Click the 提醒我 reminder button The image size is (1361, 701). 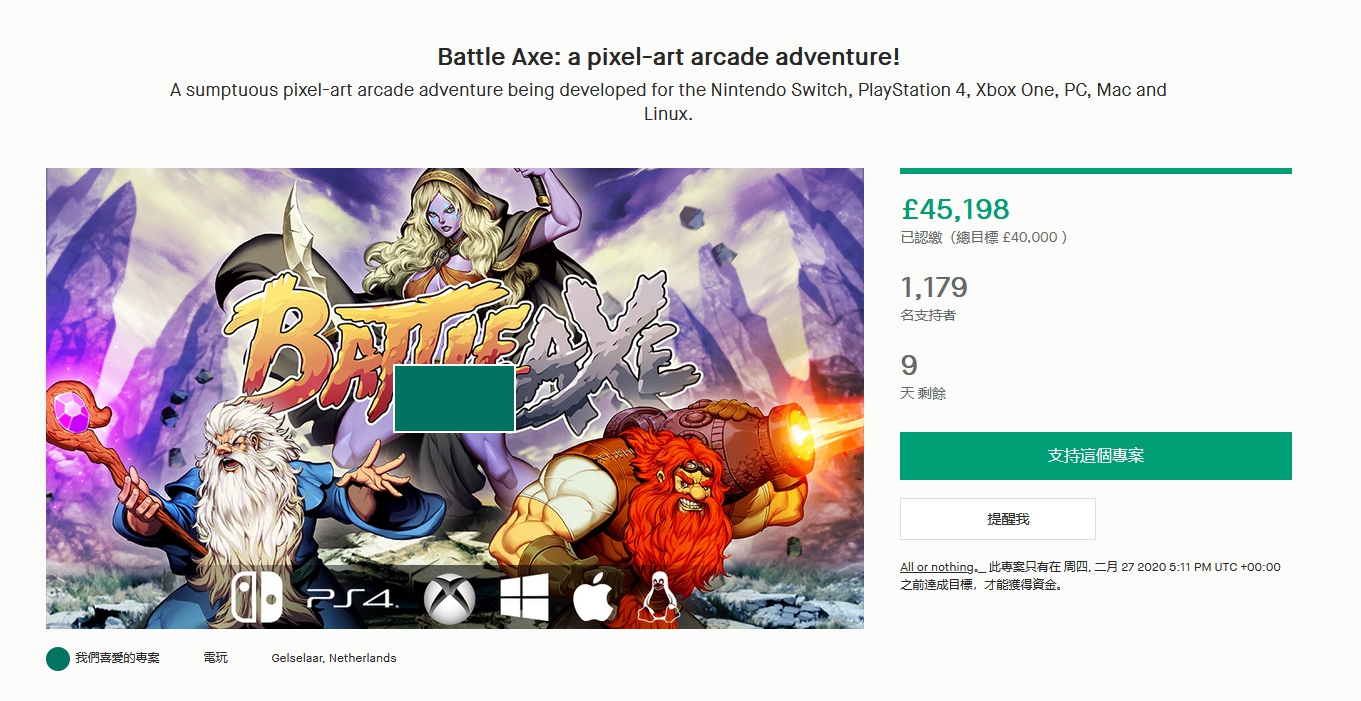point(997,519)
